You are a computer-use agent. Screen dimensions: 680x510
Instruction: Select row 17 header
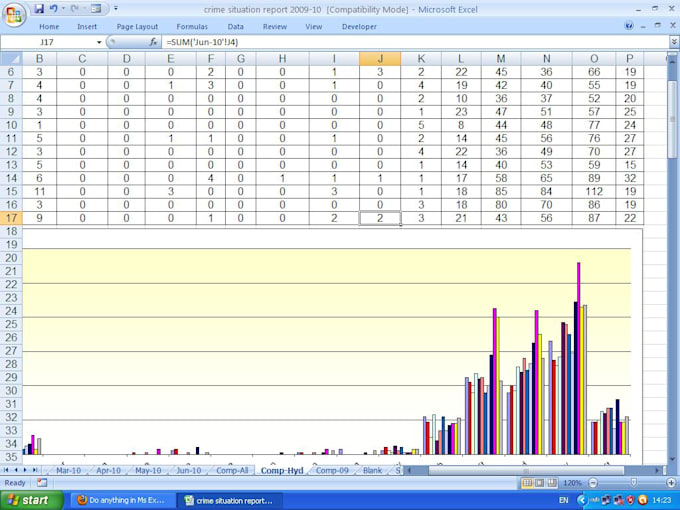point(11,218)
